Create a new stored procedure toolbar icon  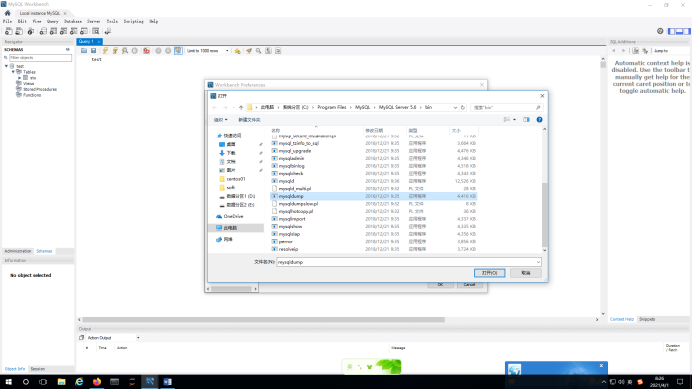73,31
